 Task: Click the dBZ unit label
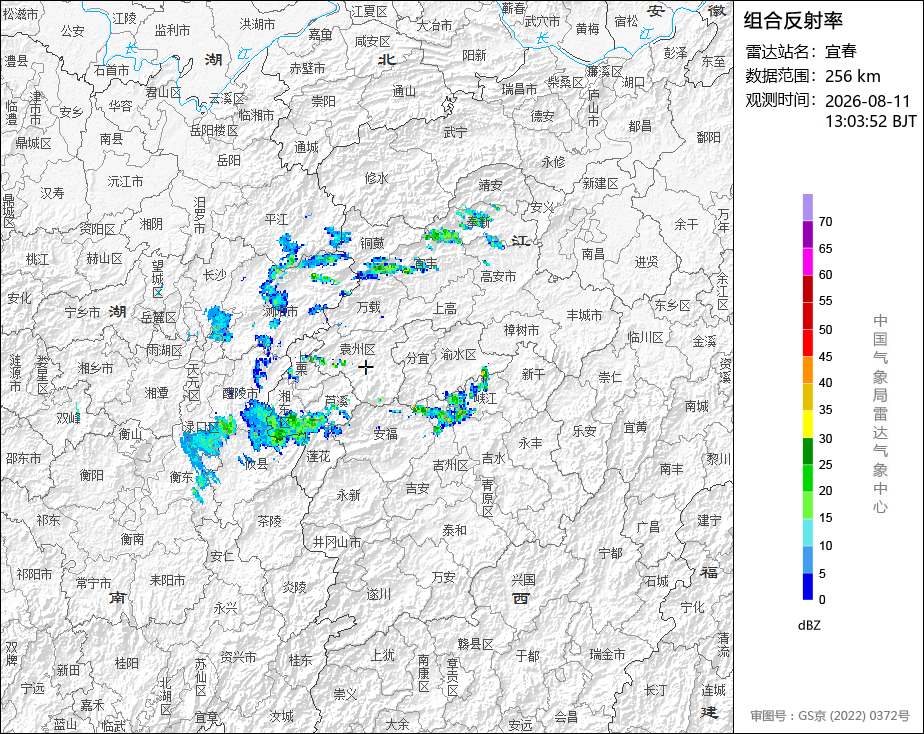pyautogui.click(x=809, y=625)
